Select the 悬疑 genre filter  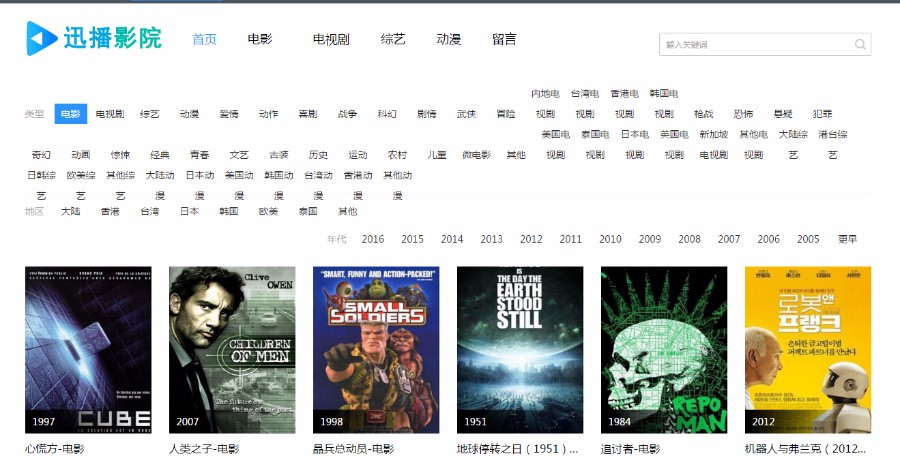783,114
